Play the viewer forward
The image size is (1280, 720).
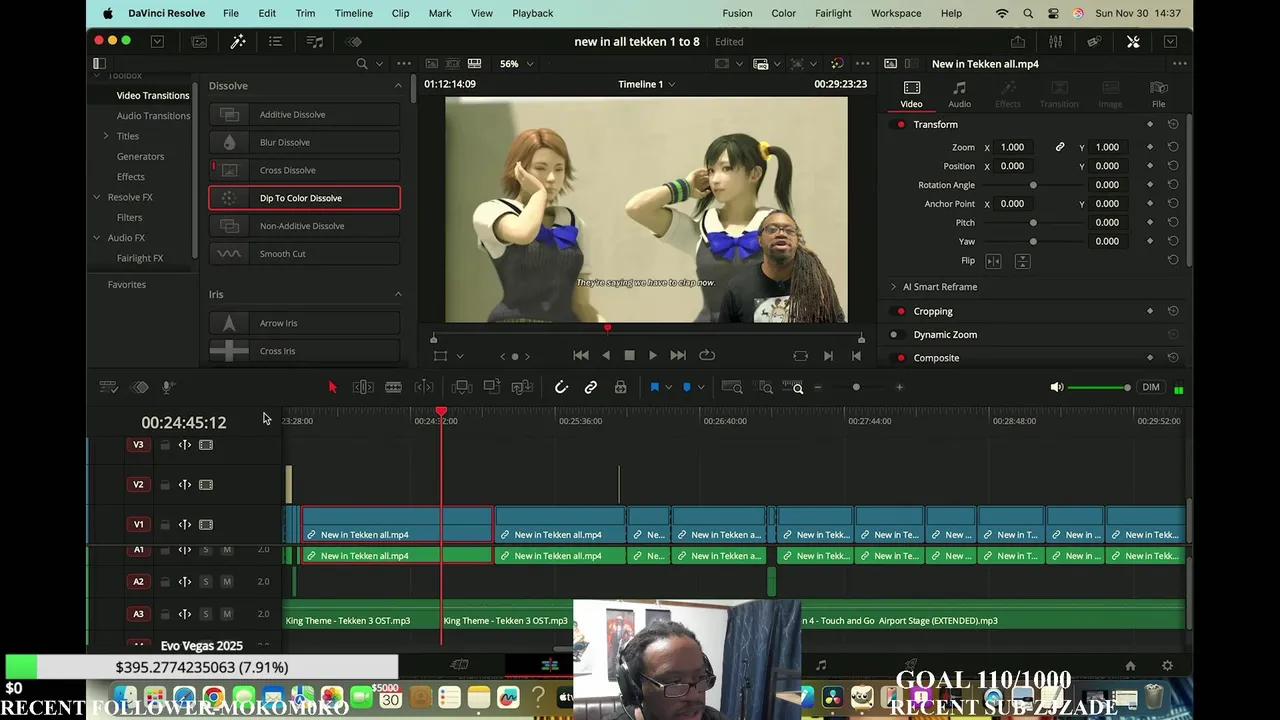click(653, 355)
